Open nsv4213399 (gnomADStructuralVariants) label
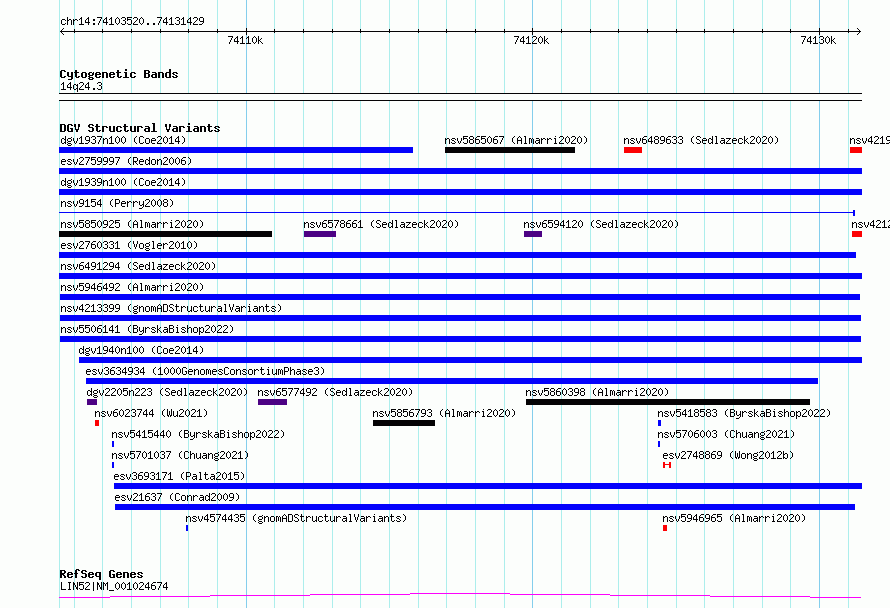Image resolution: width=890 pixels, height=608 pixels. (x=171, y=308)
